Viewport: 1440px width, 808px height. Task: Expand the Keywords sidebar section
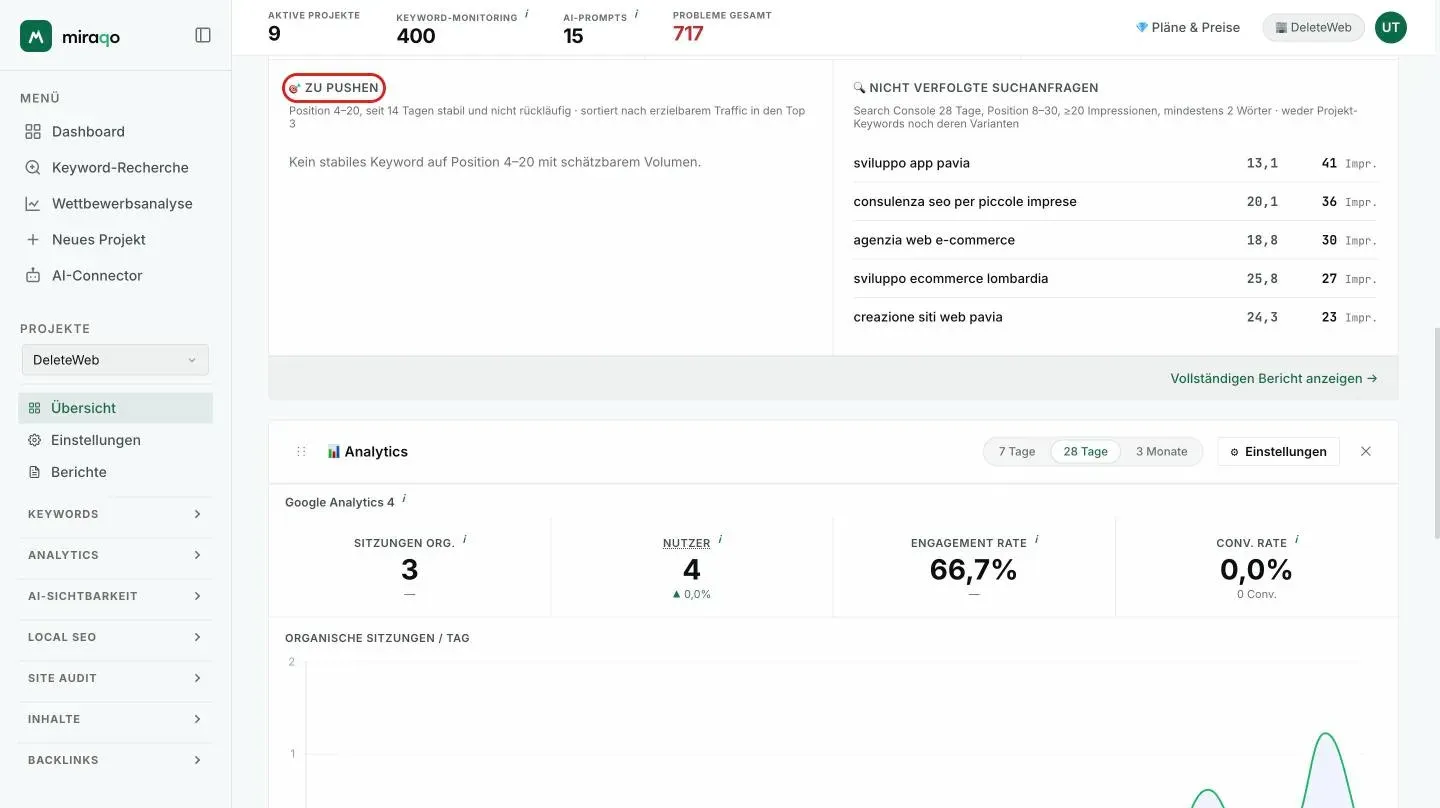pos(115,514)
